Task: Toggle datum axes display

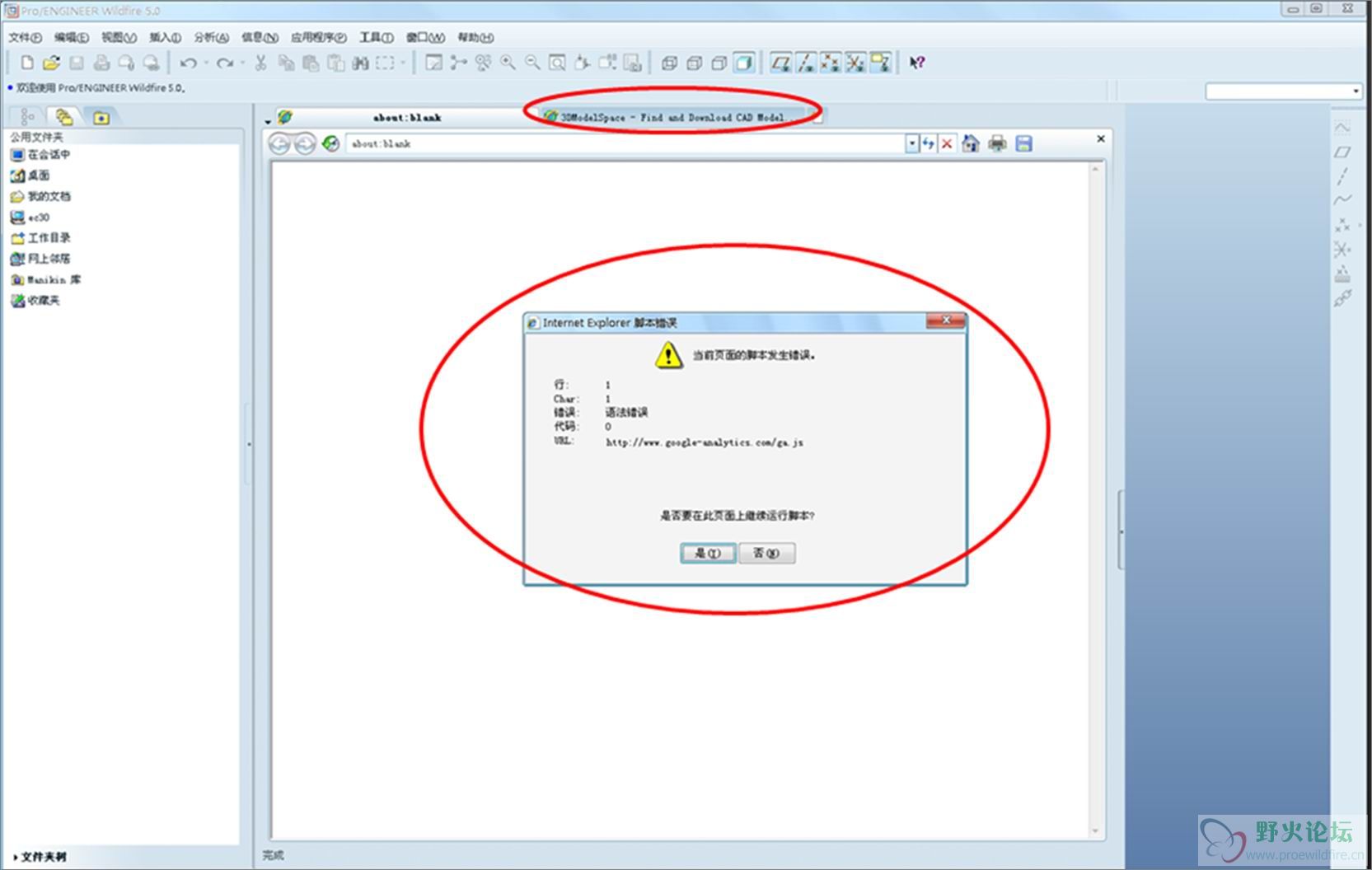Action: point(806,63)
